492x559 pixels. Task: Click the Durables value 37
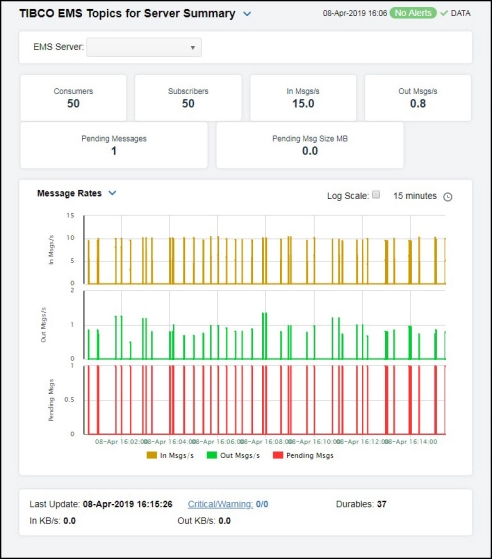coord(382,504)
